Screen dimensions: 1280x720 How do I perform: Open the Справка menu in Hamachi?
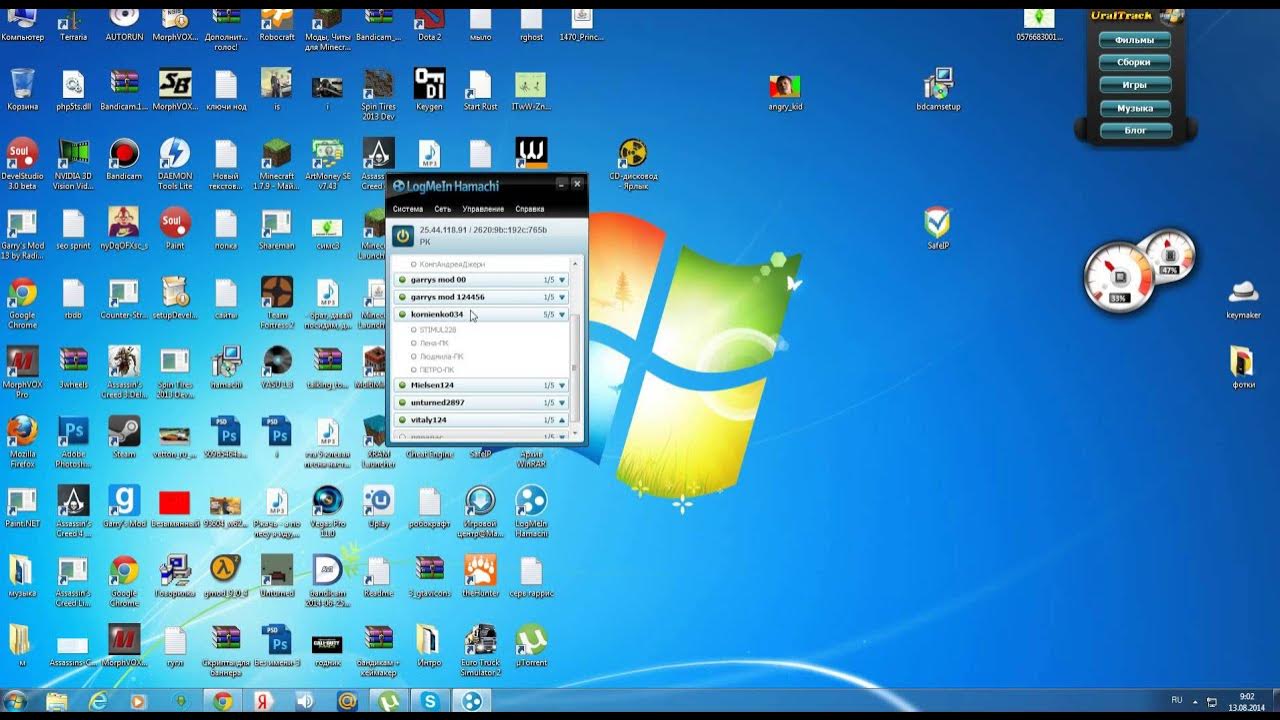click(x=529, y=209)
